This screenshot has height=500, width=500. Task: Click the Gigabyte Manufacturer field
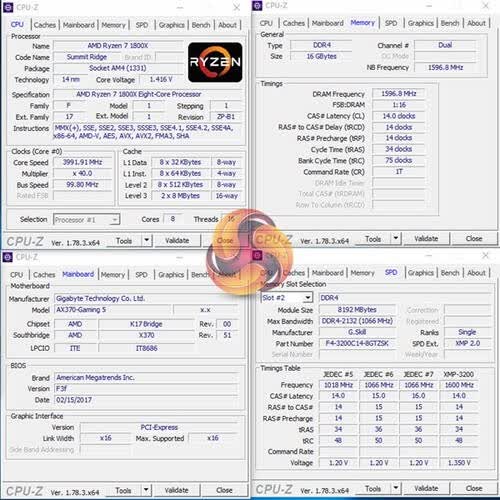(x=147, y=298)
